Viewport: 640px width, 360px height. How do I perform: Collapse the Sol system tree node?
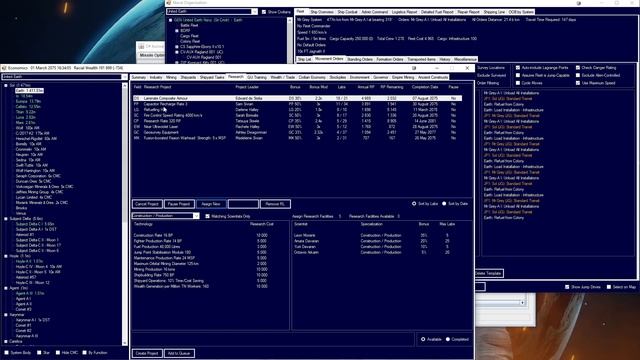click(6, 85)
